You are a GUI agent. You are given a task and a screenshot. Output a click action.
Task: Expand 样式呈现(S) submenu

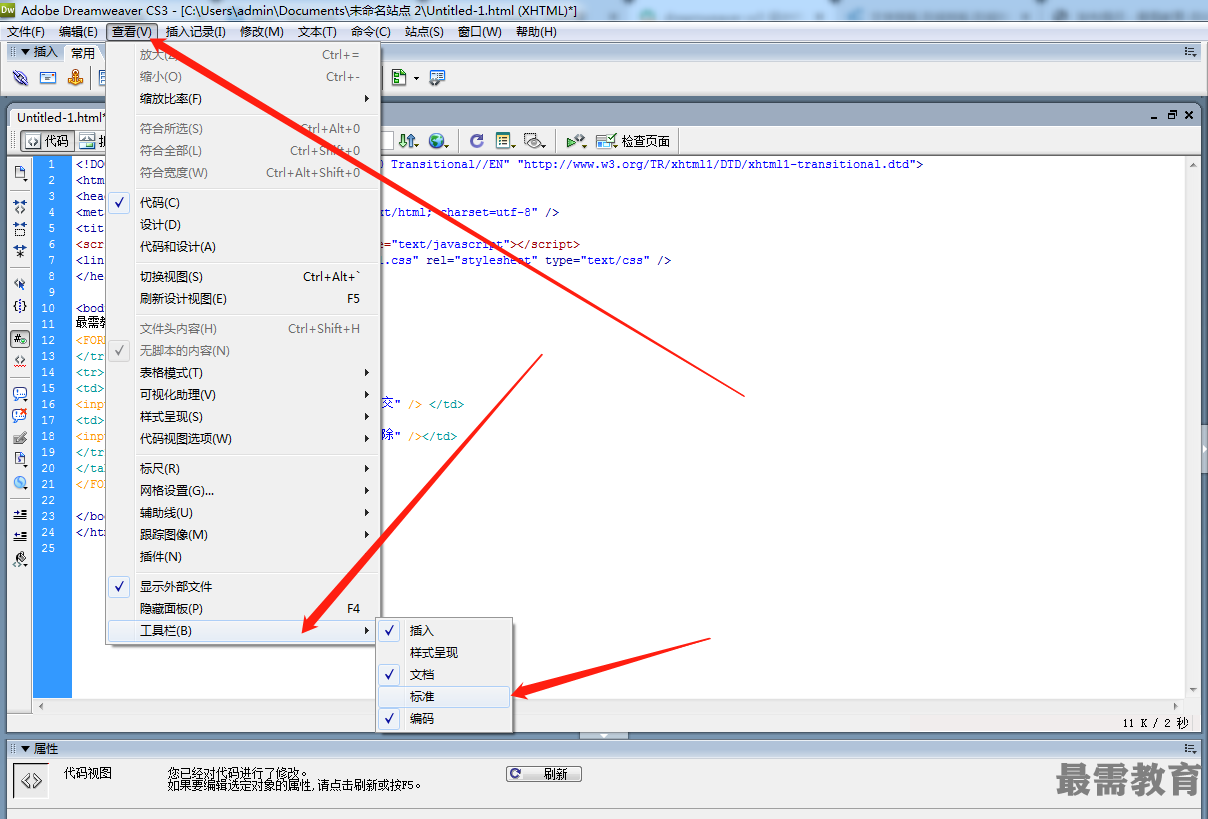pyautogui.click(x=243, y=416)
